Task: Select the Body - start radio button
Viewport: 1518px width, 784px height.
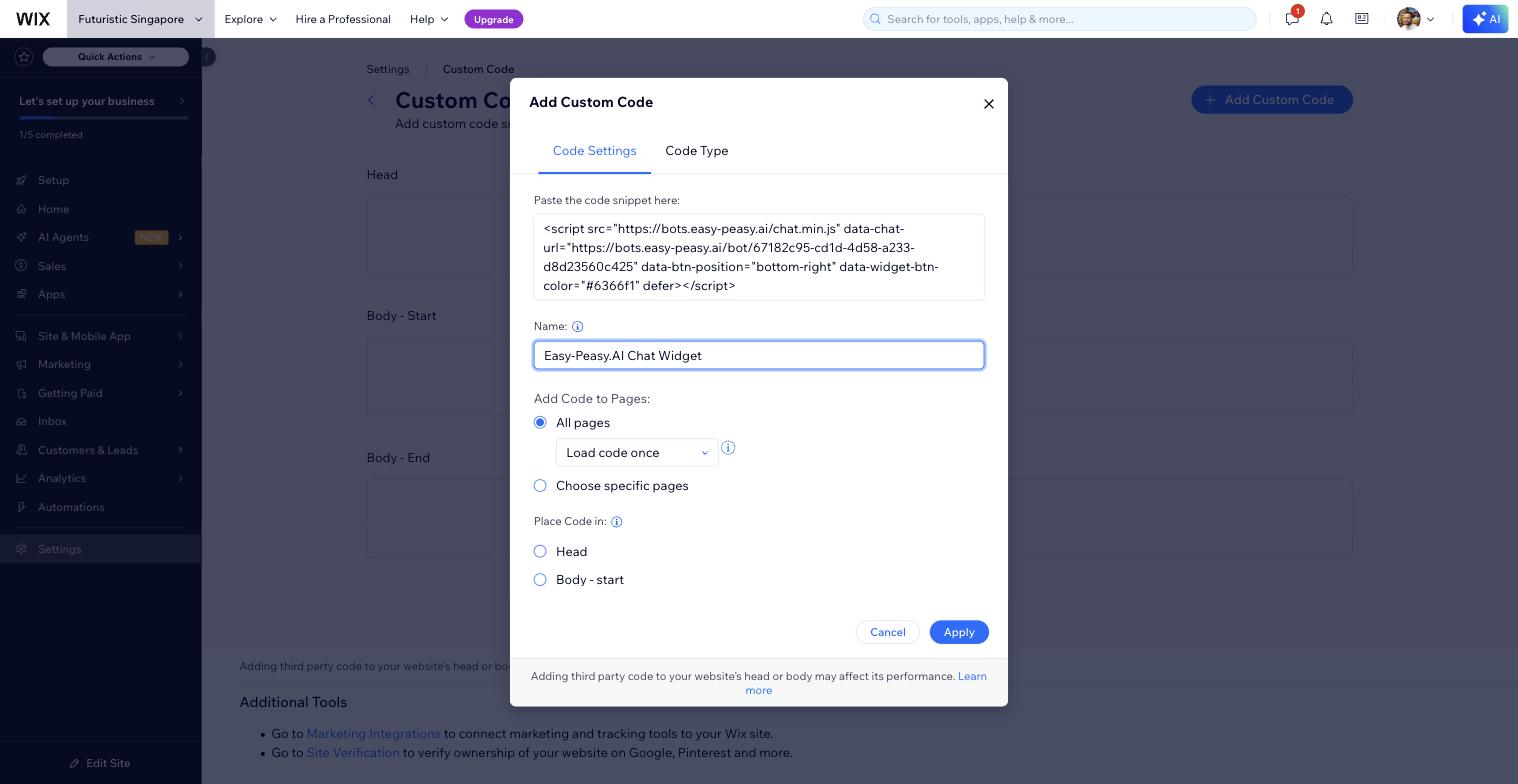Action: click(540, 580)
